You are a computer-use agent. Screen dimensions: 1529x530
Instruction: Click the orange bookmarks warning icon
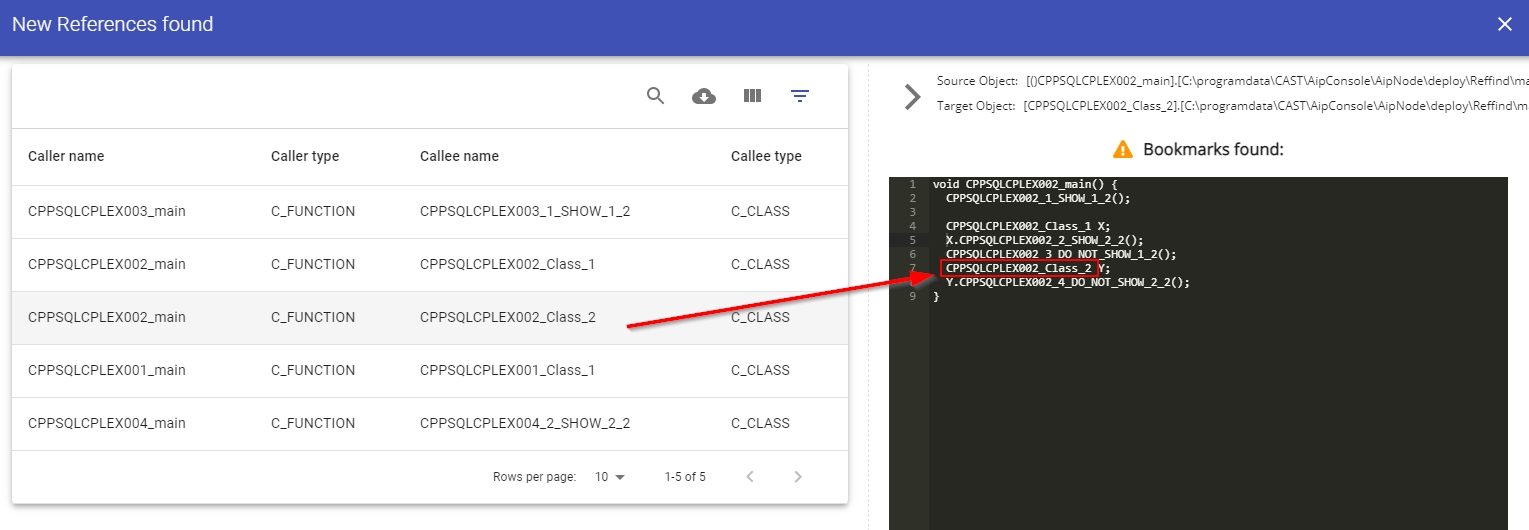pyautogui.click(x=1123, y=150)
